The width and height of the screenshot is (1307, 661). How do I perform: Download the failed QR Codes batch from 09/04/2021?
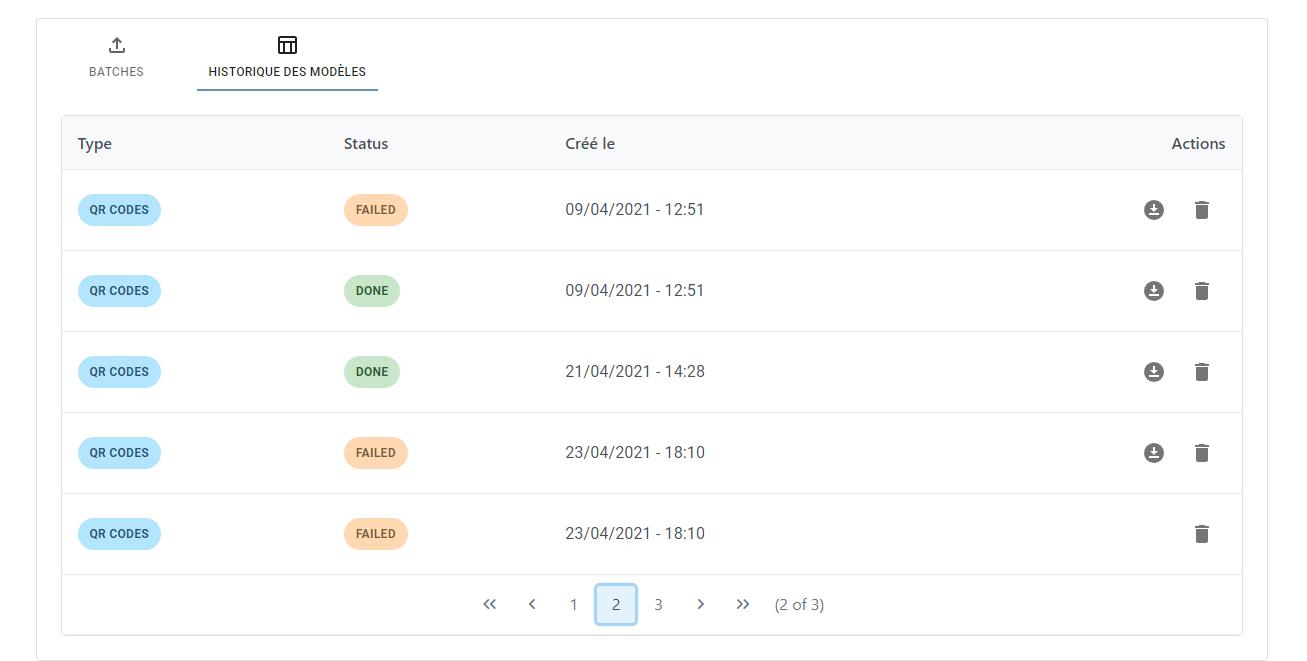pyautogui.click(x=1154, y=209)
